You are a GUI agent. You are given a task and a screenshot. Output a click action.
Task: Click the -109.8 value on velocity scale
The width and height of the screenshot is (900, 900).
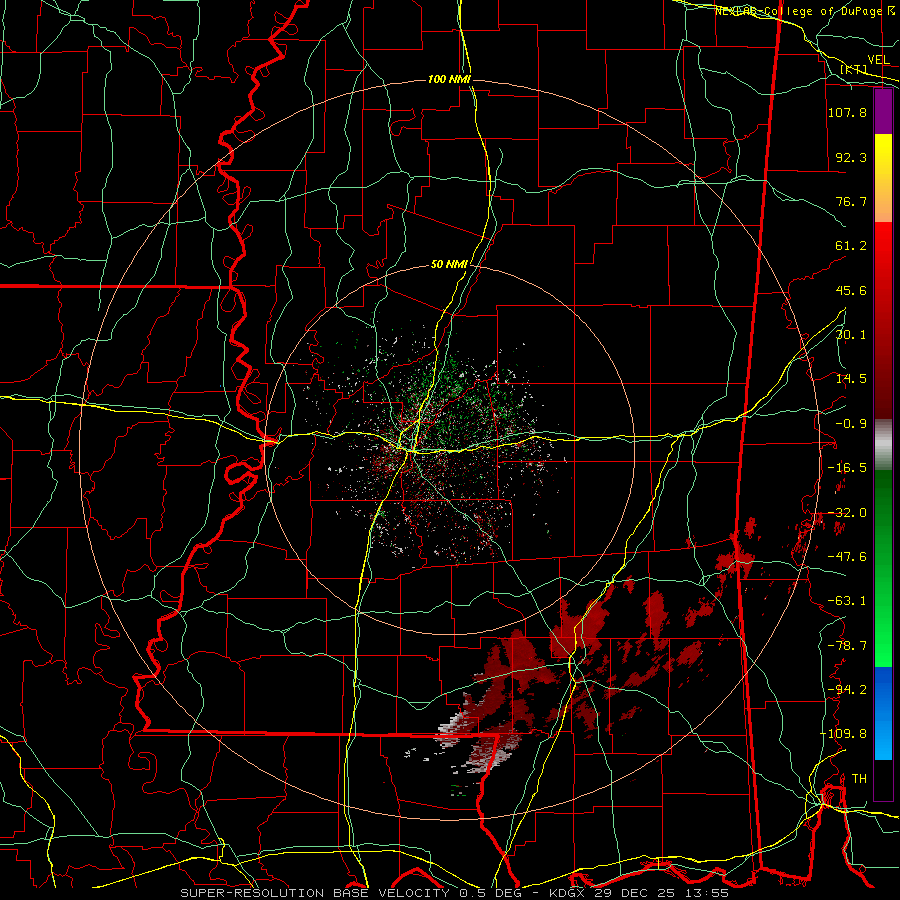coord(843,734)
